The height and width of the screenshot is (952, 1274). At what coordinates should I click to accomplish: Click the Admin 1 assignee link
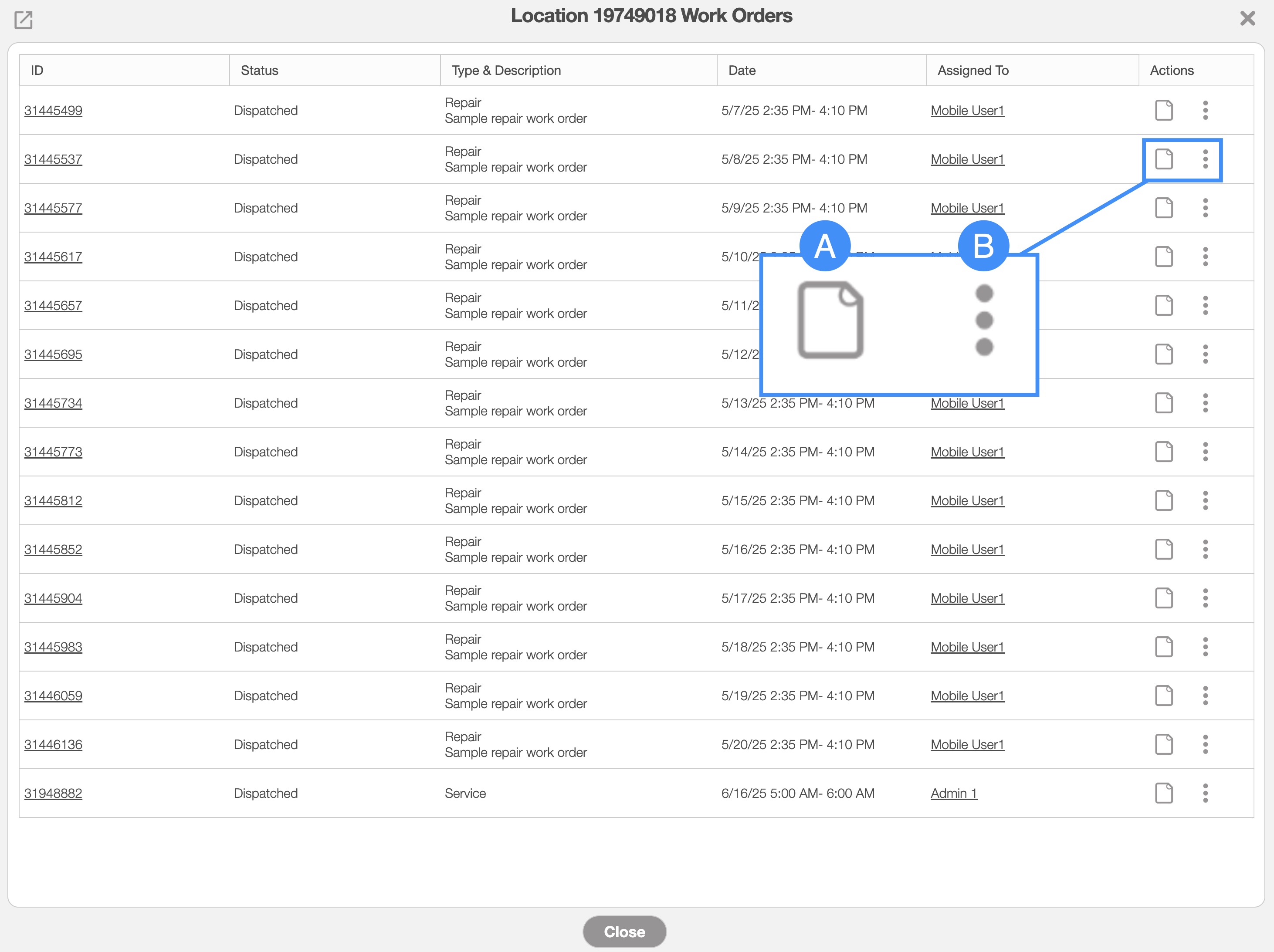953,793
